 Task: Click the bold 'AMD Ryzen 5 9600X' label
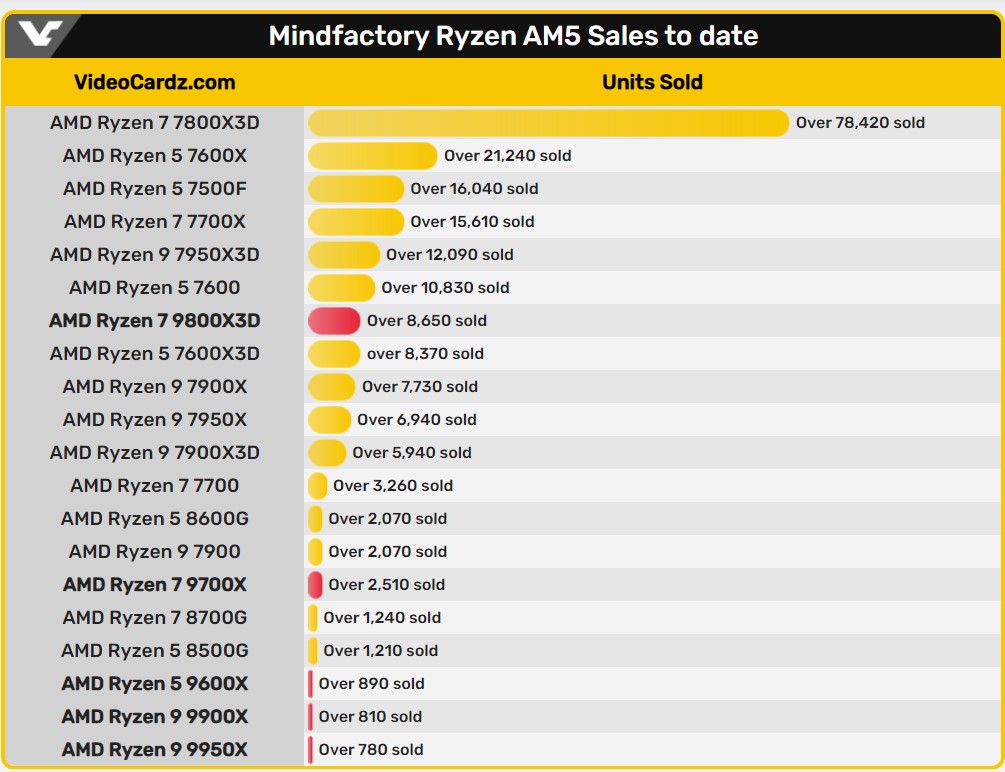coord(154,684)
